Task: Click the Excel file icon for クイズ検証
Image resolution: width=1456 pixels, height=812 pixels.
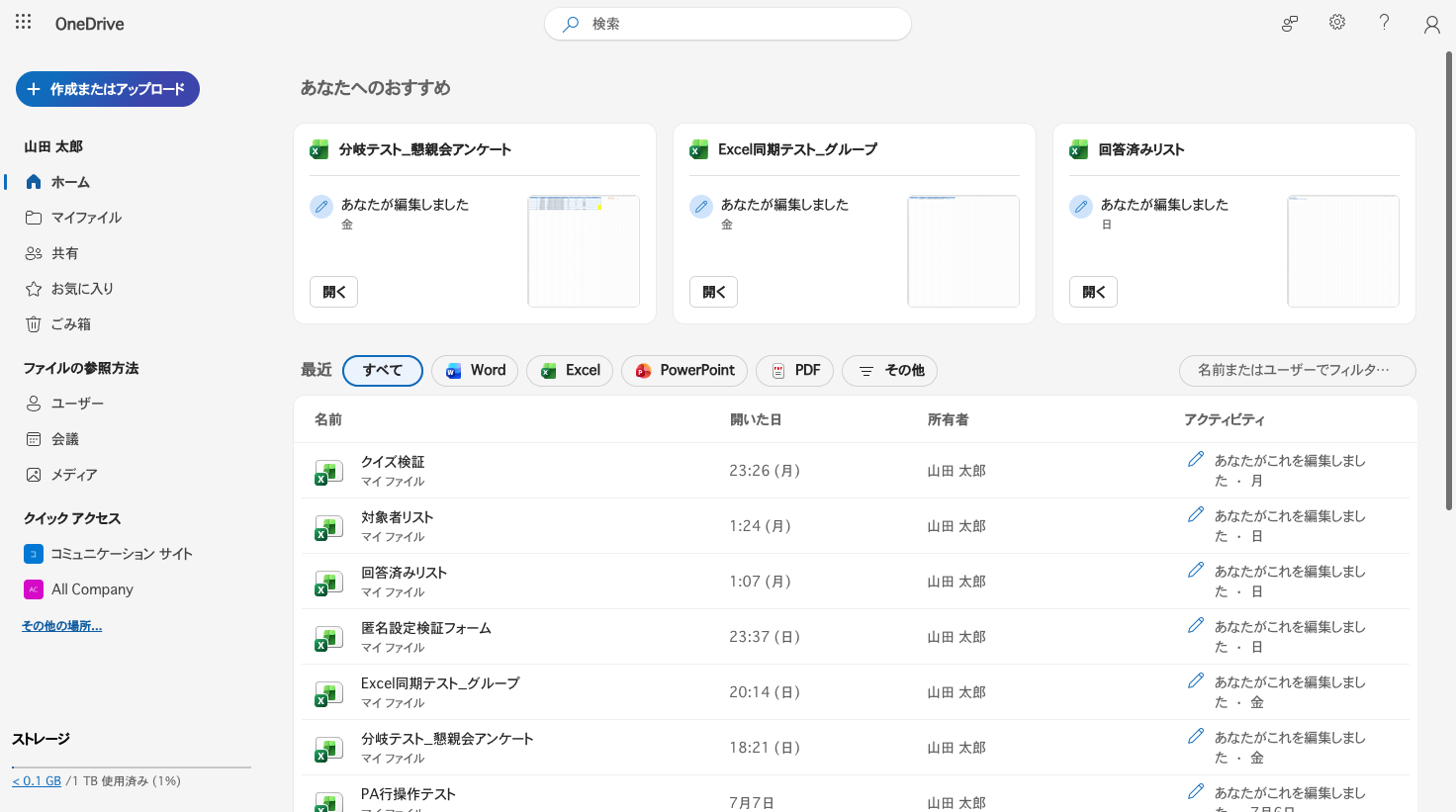Action: click(x=328, y=472)
